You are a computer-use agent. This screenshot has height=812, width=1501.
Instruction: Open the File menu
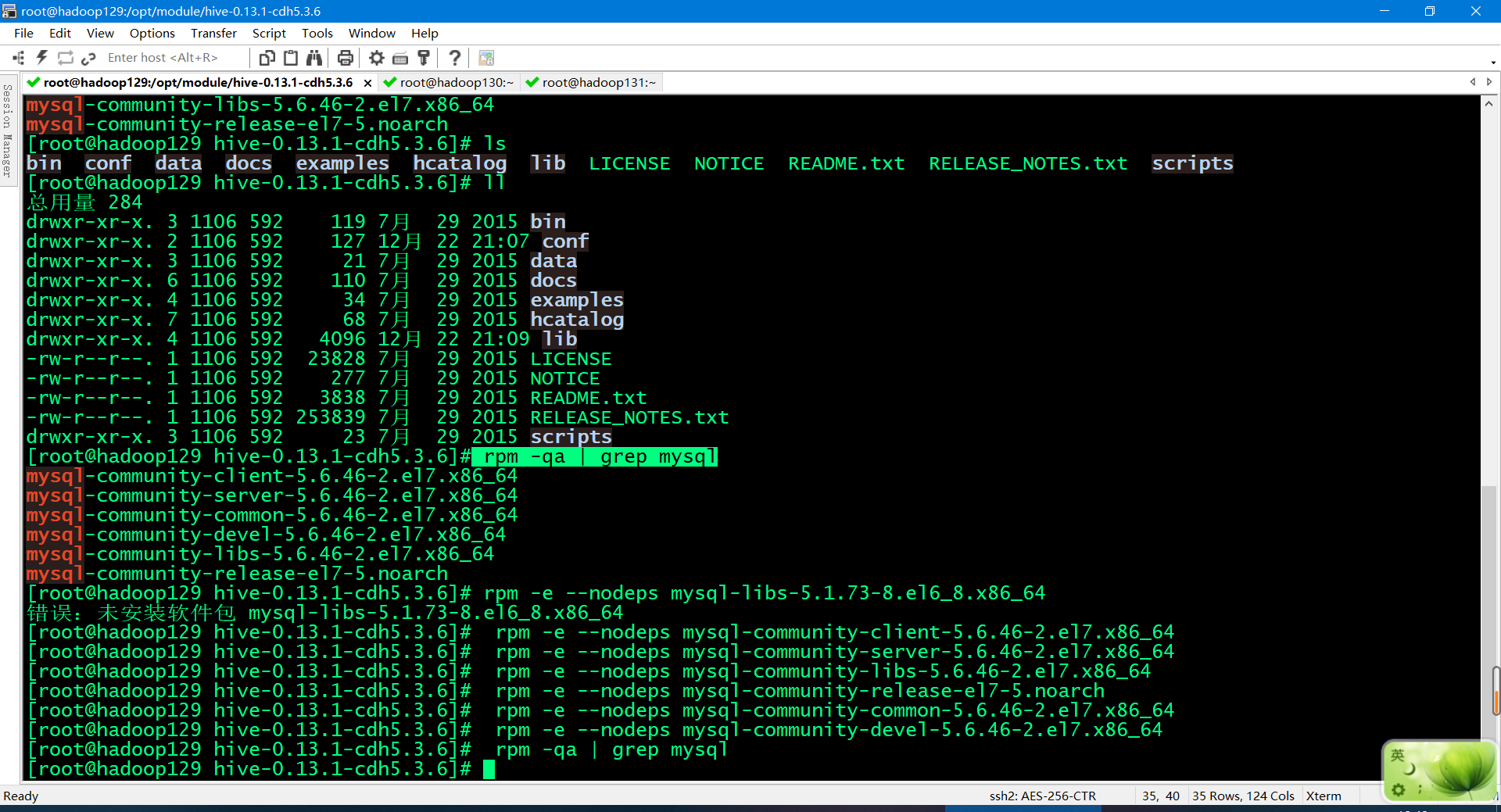pos(23,33)
